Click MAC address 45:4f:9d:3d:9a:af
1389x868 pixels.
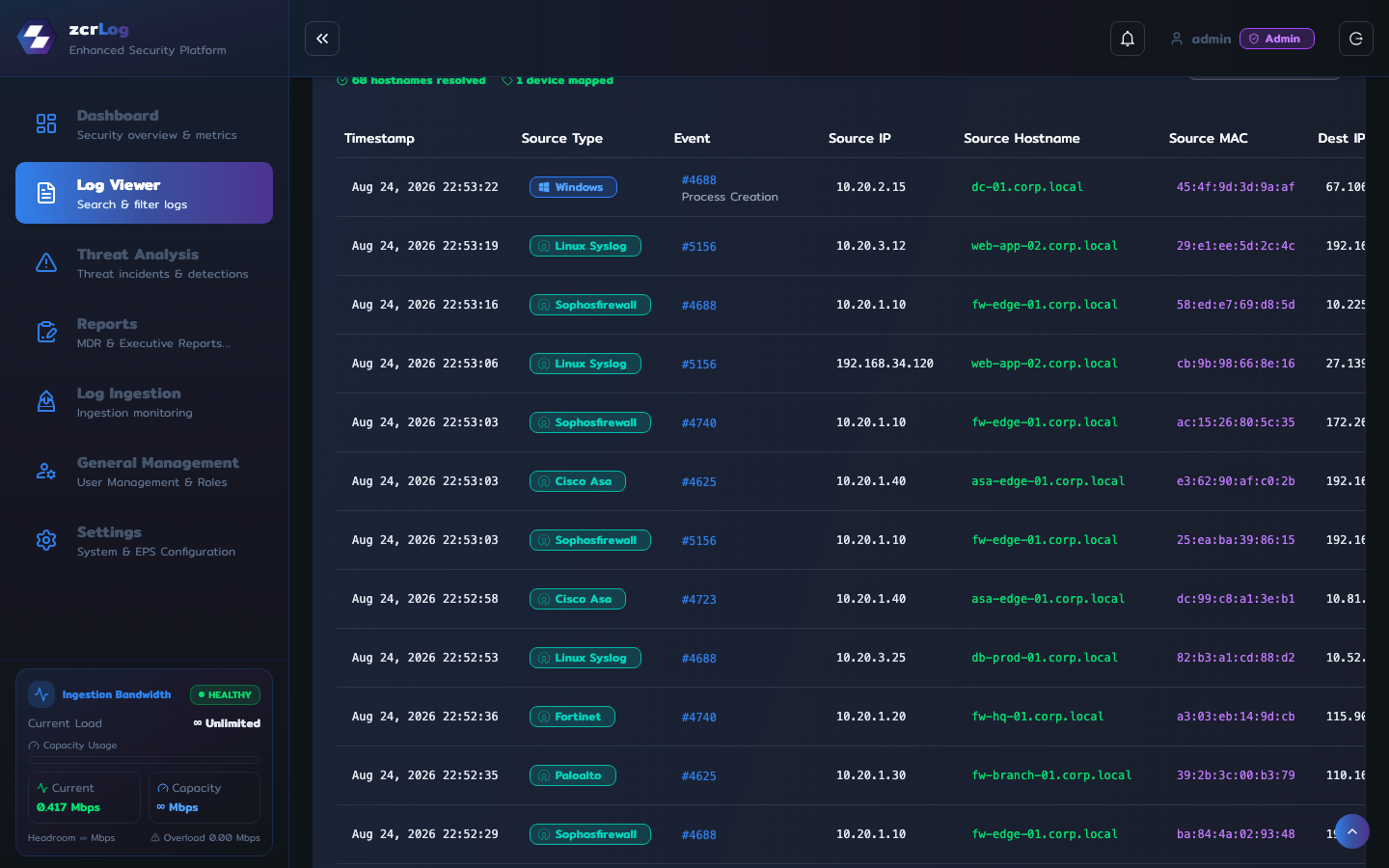coord(1236,187)
